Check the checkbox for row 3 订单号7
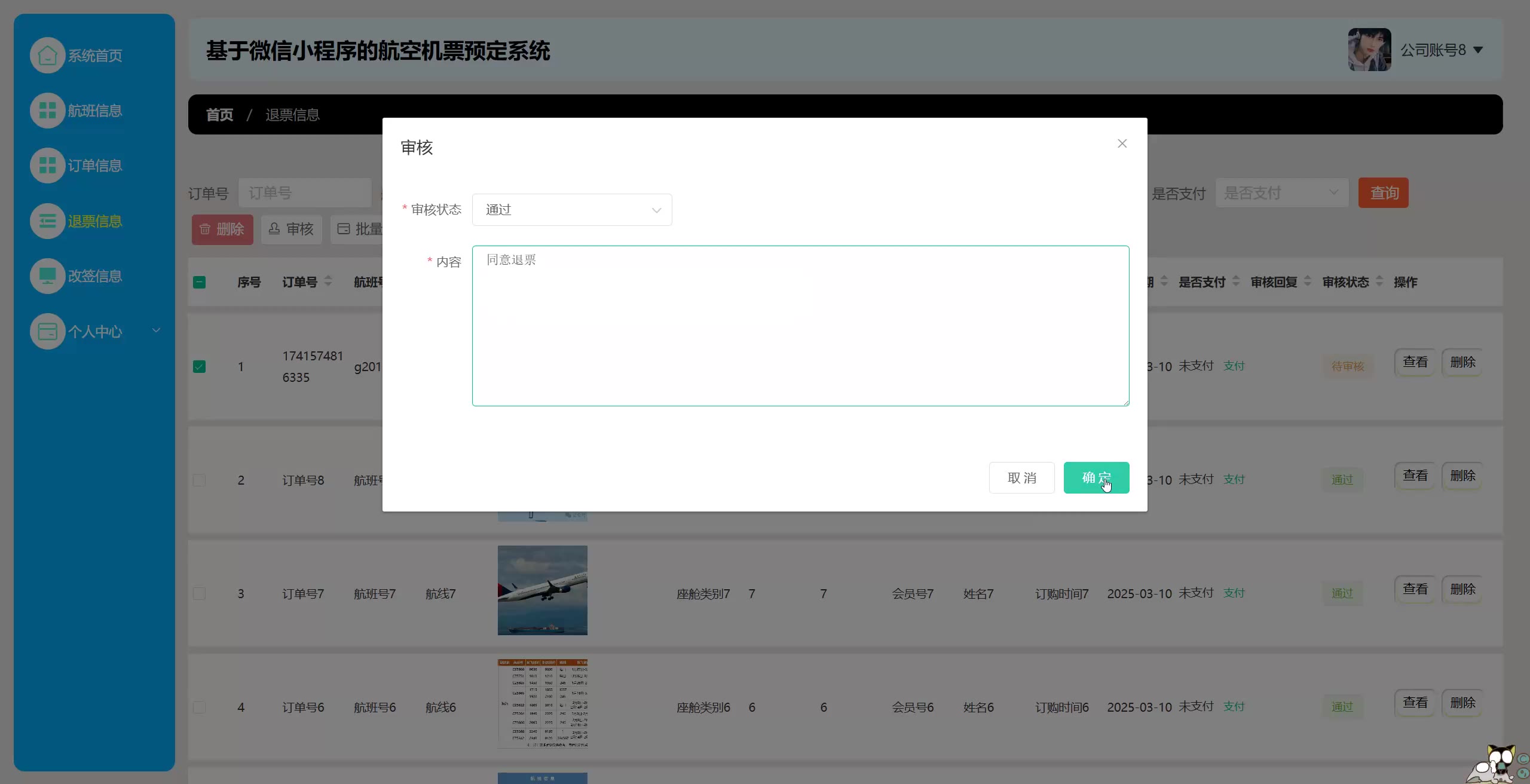 click(x=200, y=593)
